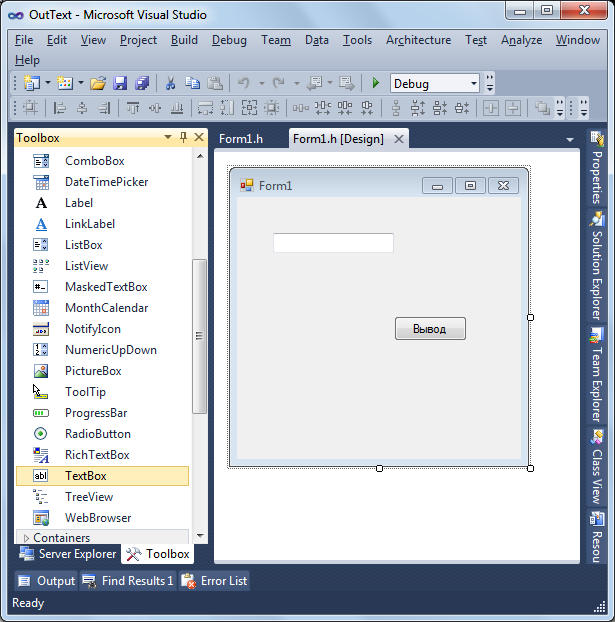Click the Align Tops layout icon
This screenshot has width=615, height=622.
(133, 108)
